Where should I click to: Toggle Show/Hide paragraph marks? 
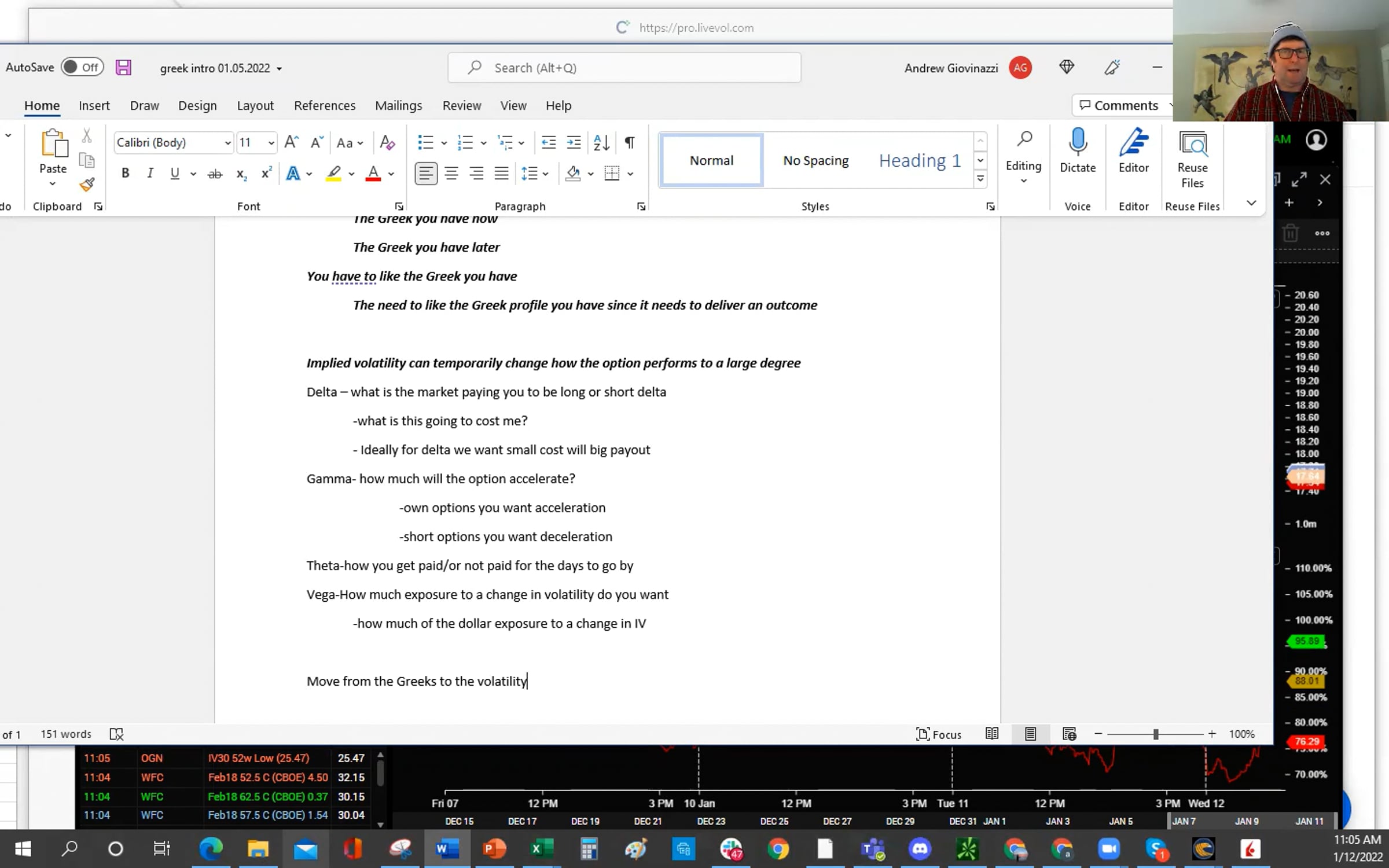[x=630, y=142]
